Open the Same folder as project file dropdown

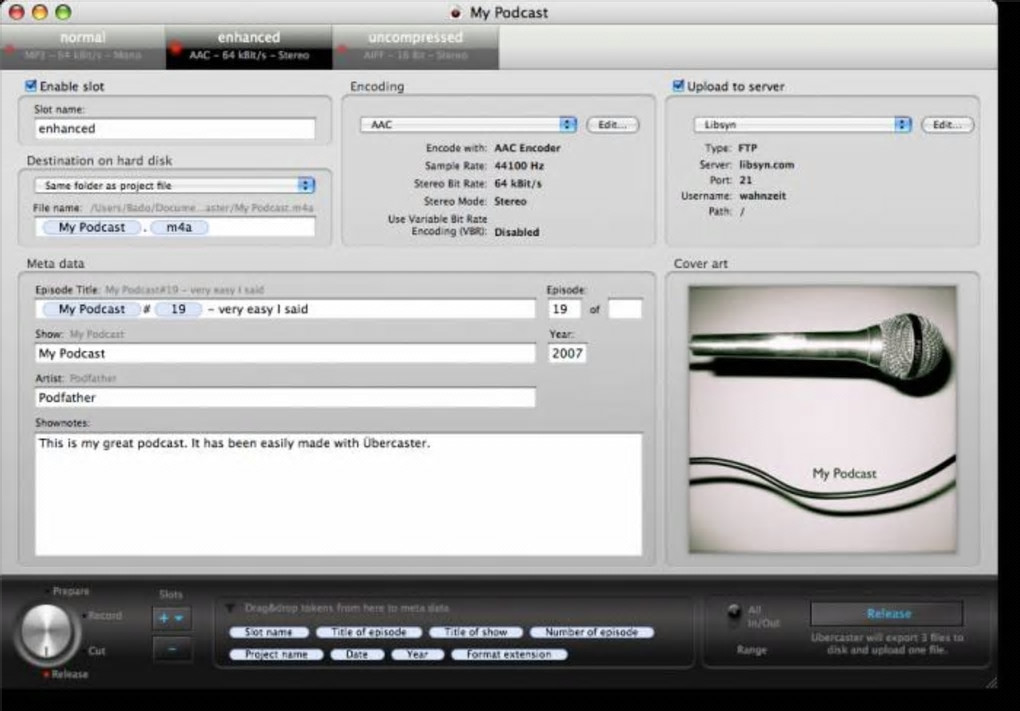click(x=174, y=185)
